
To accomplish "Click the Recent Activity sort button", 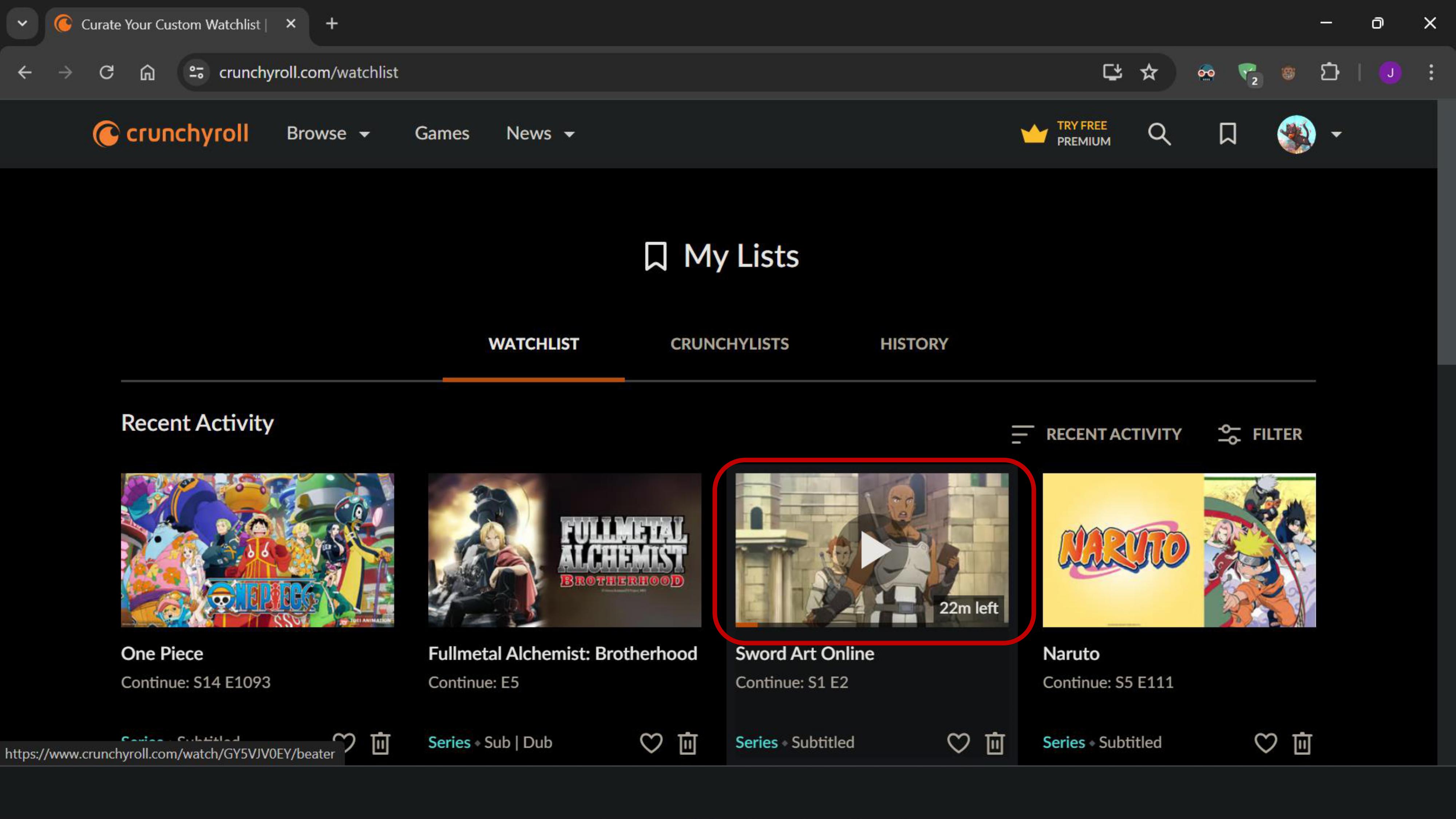I will (1096, 434).
